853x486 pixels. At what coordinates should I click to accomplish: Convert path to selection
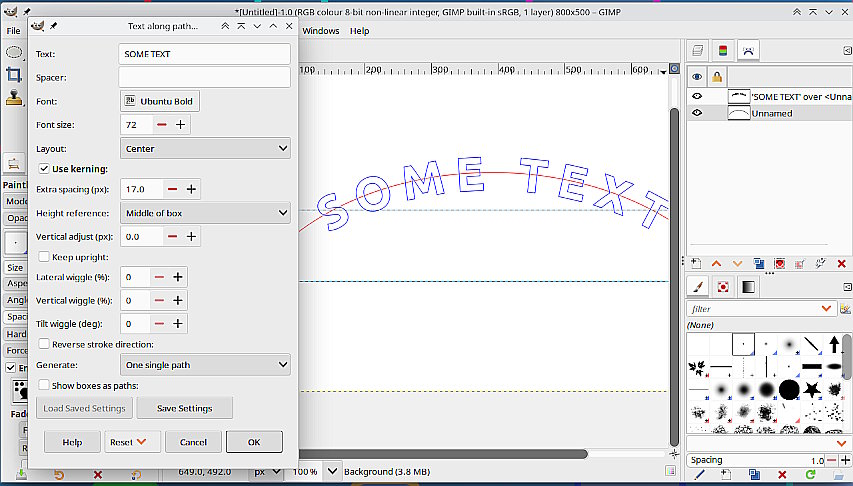[779, 264]
